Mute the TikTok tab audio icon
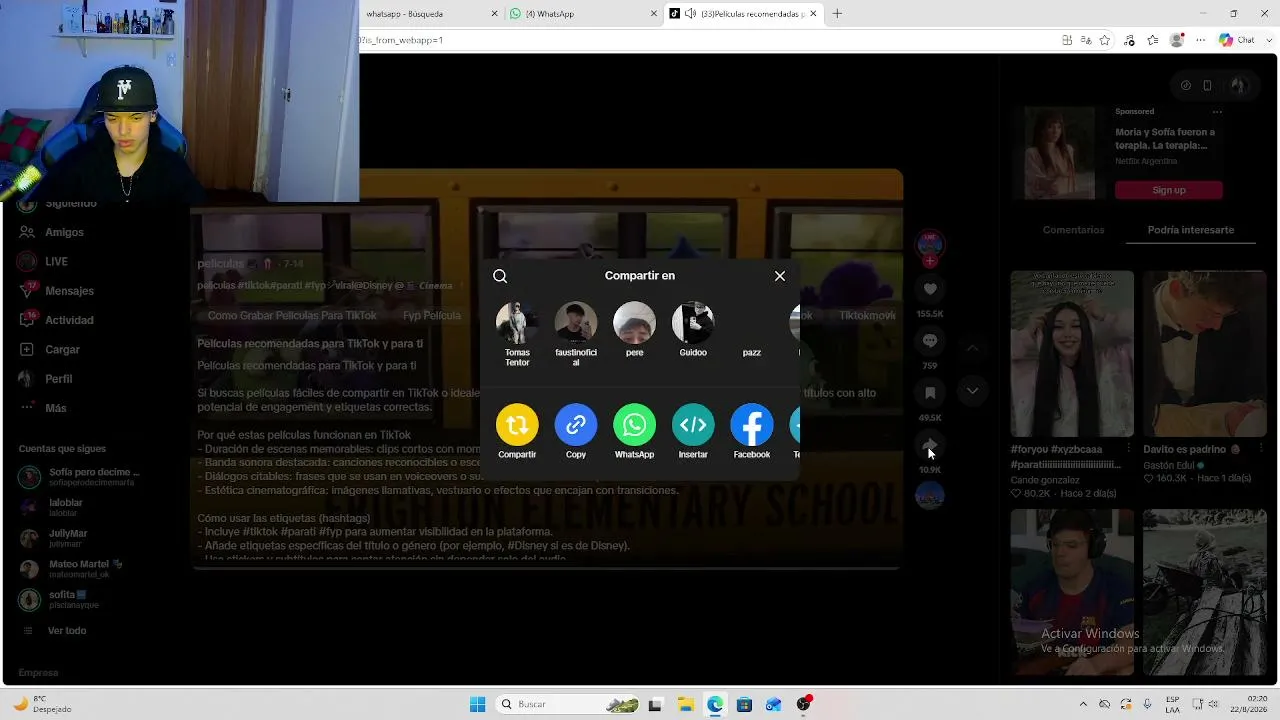The image size is (1280, 720). (691, 14)
